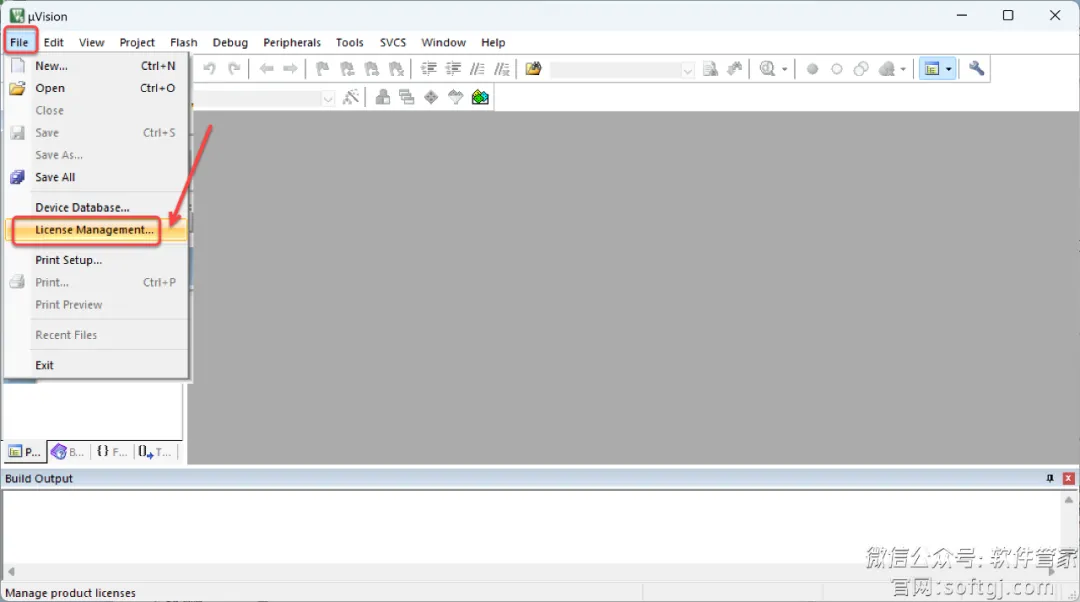The image size is (1080, 602).
Task: Go to next bookmark flag icon
Action: [372, 68]
